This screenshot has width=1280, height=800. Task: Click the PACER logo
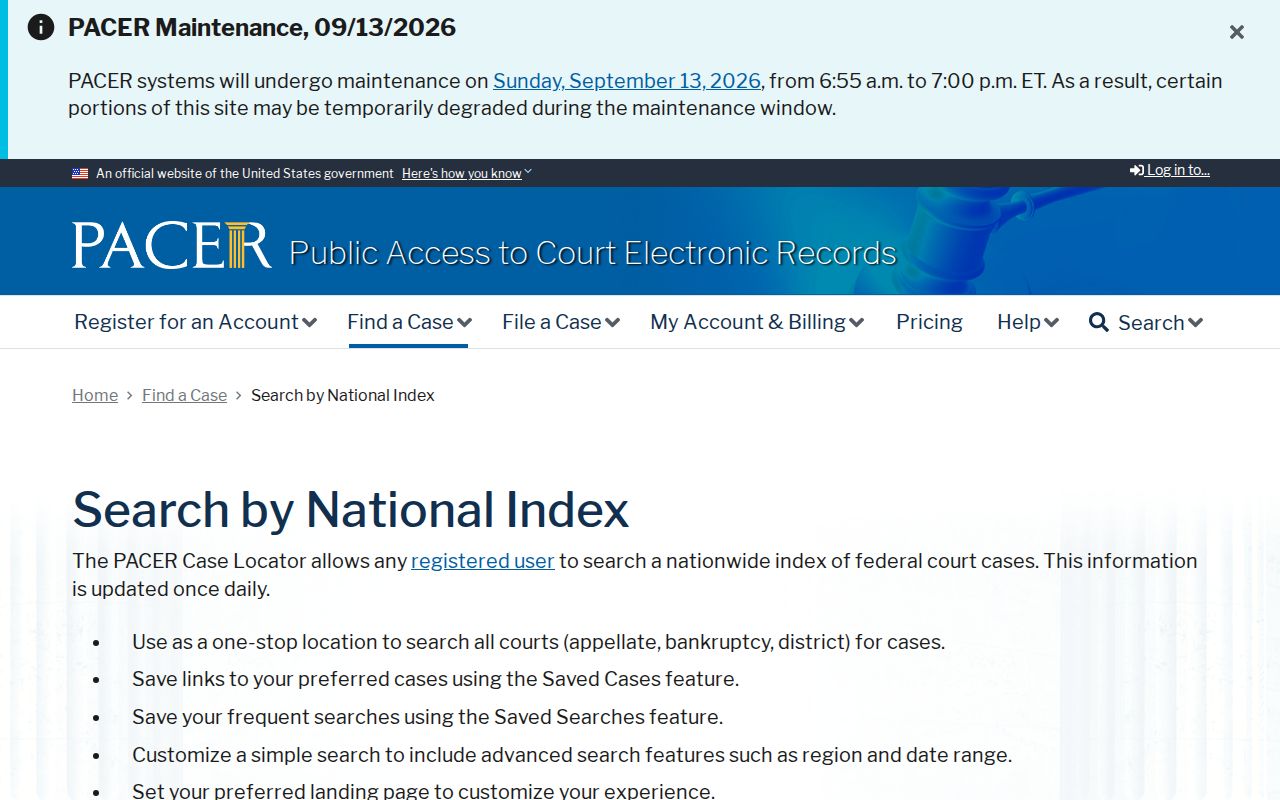pyautogui.click(x=171, y=245)
